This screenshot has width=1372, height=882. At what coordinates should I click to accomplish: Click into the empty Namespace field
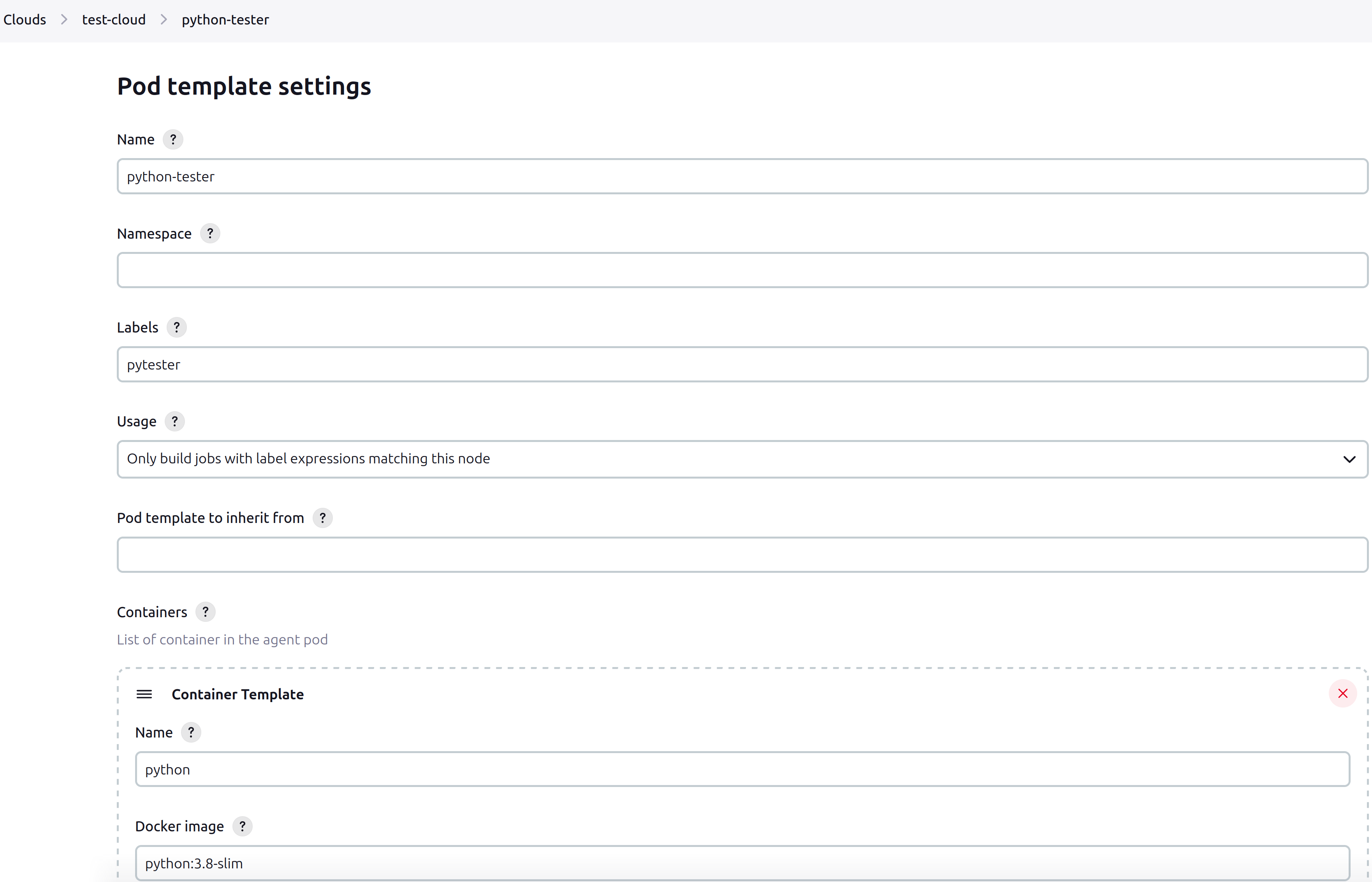click(x=742, y=270)
